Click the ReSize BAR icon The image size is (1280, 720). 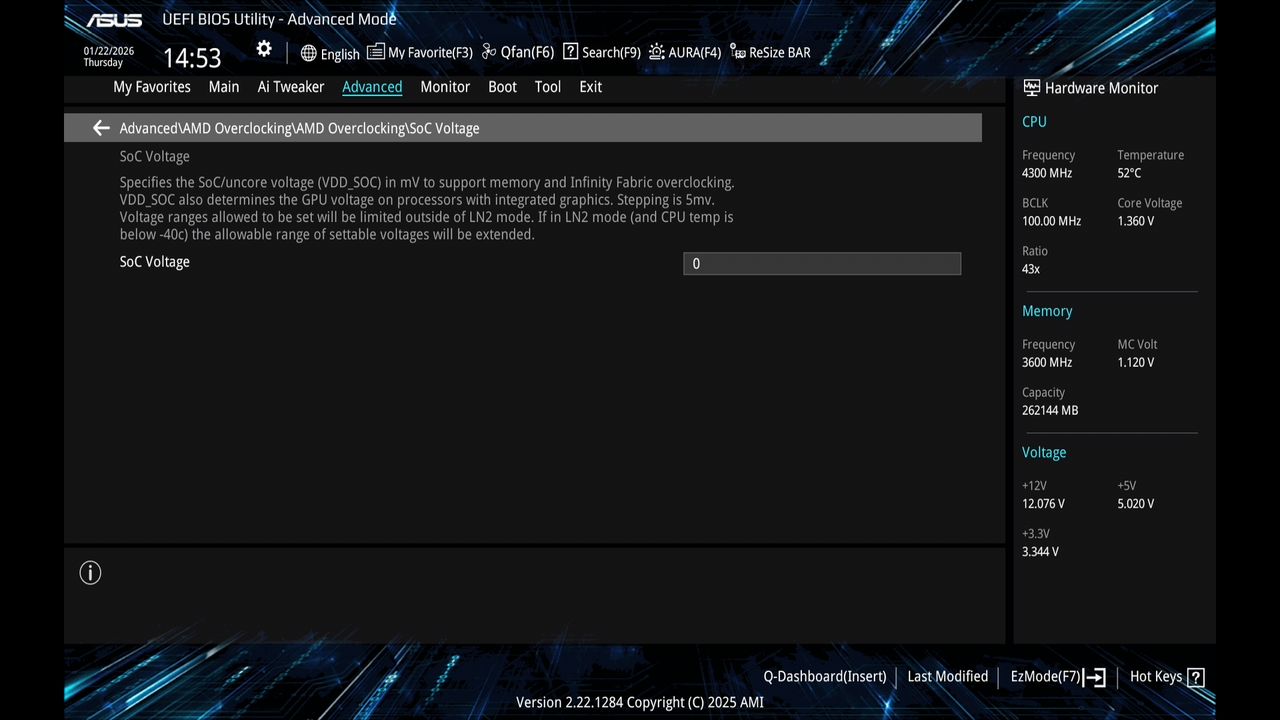tap(770, 52)
